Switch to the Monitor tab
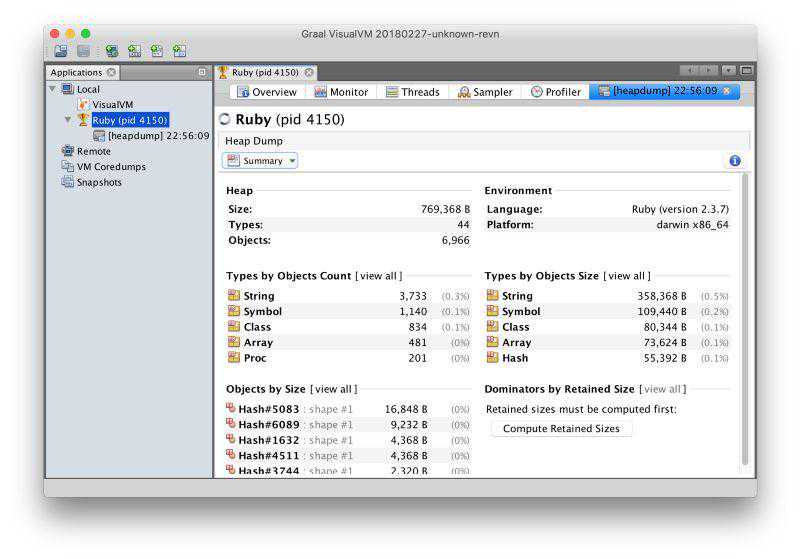The width and height of the screenshot is (800, 559). (341, 92)
